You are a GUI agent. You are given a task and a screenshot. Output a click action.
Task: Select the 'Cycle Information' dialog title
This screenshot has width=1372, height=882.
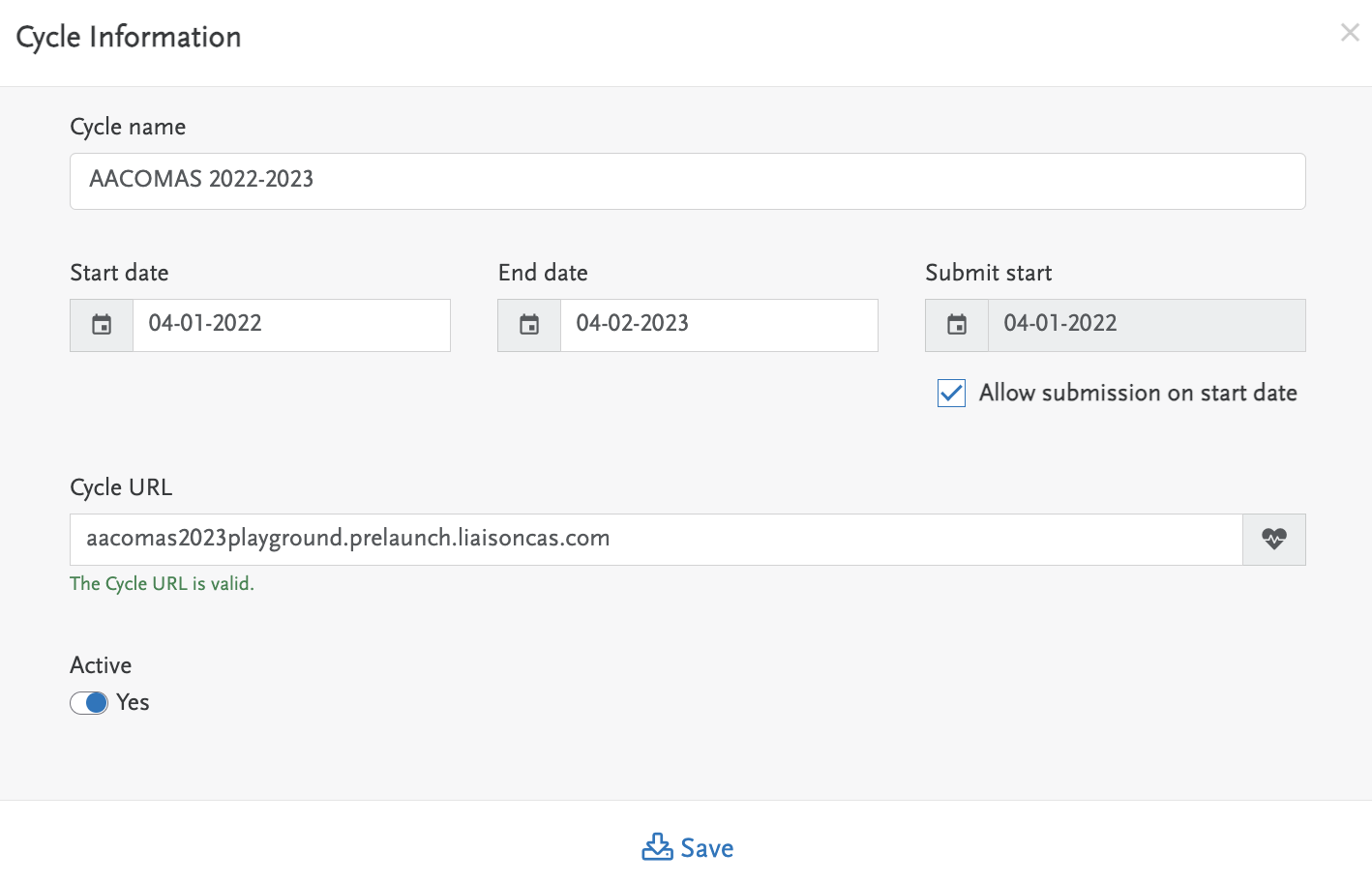pyautogui.click(x=129, y=38)
